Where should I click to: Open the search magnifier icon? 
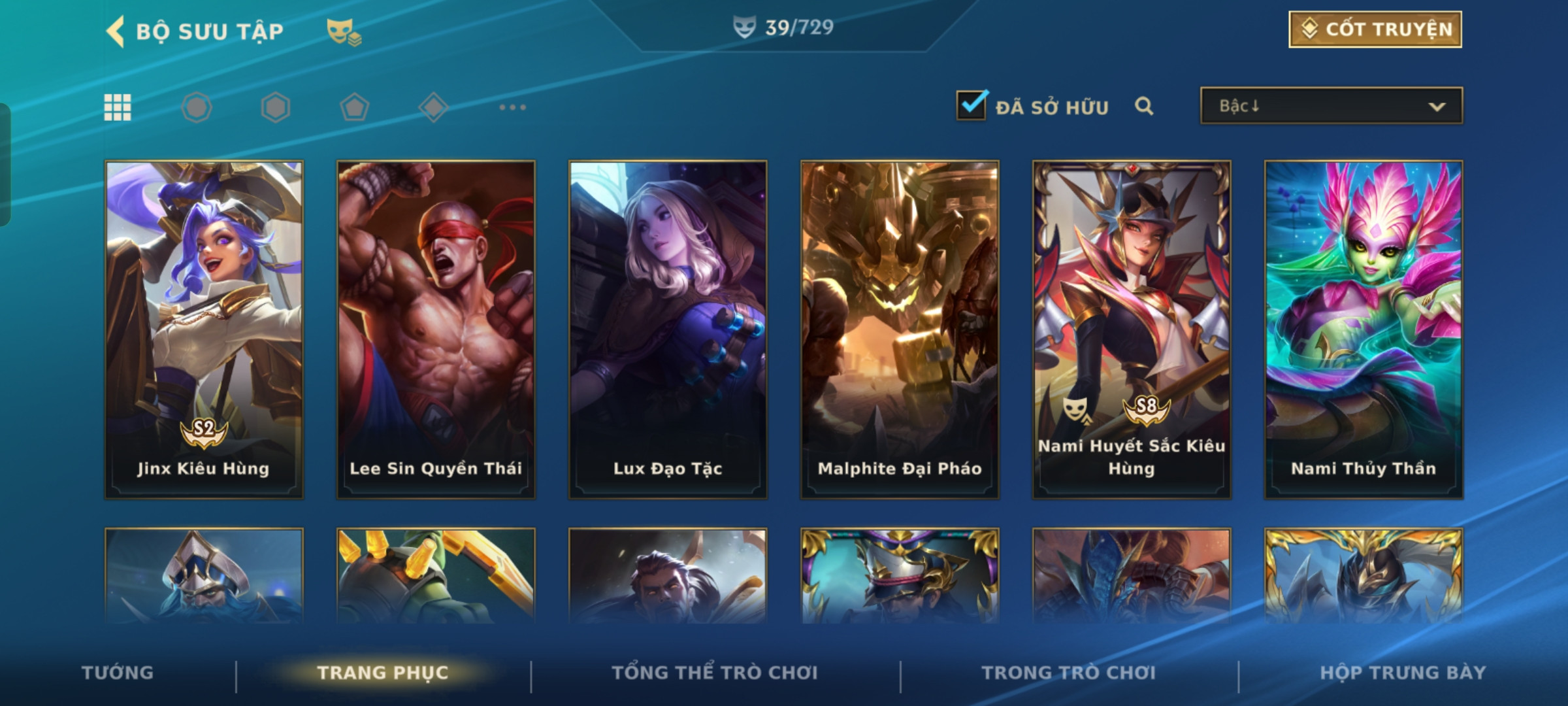click(1144, 106)
